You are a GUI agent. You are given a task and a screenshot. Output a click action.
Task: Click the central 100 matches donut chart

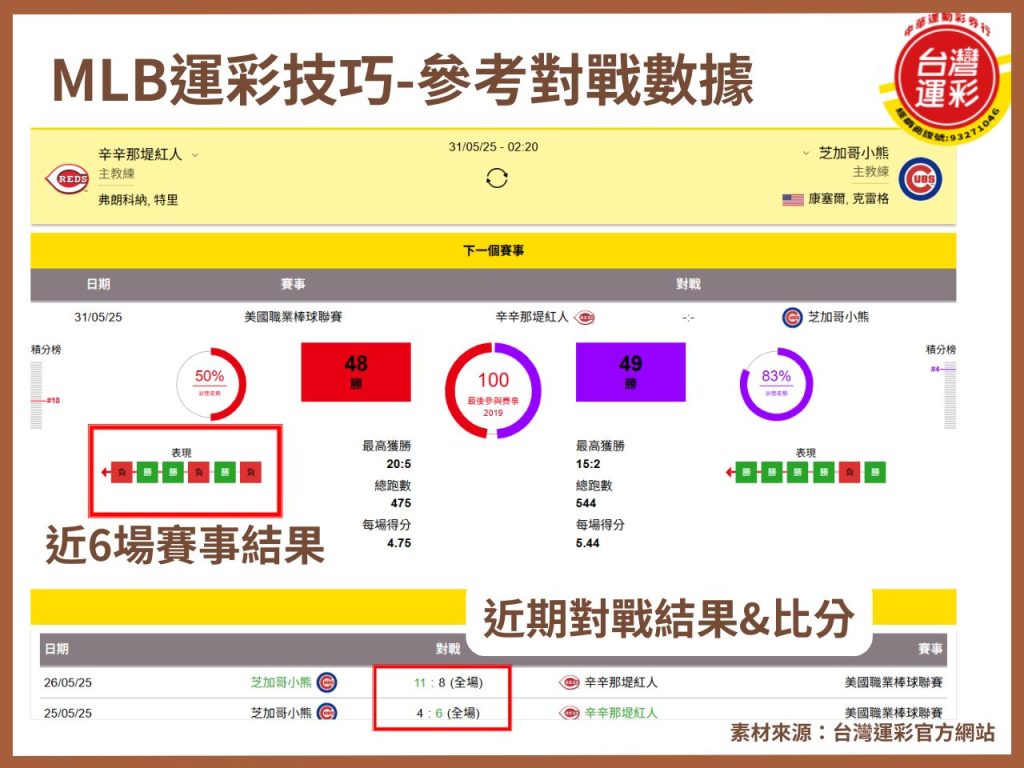pos(493,391)
